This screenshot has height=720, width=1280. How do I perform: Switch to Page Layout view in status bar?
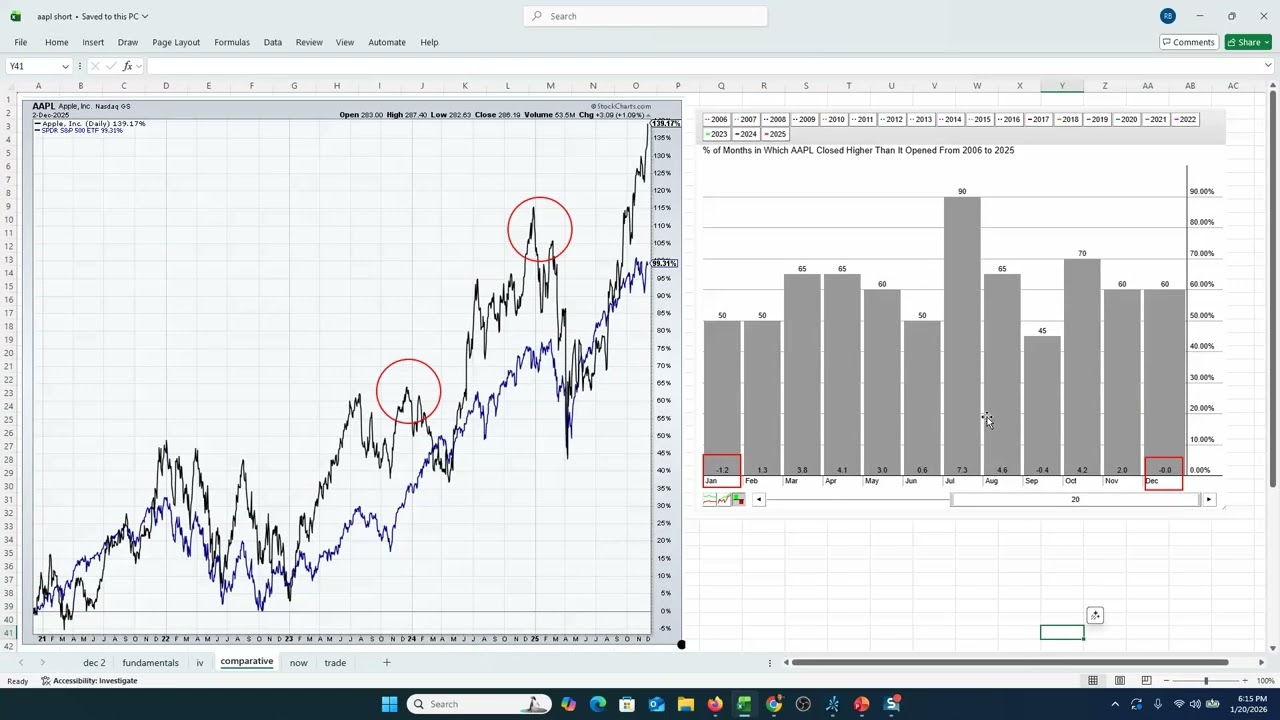[1120, 681]
